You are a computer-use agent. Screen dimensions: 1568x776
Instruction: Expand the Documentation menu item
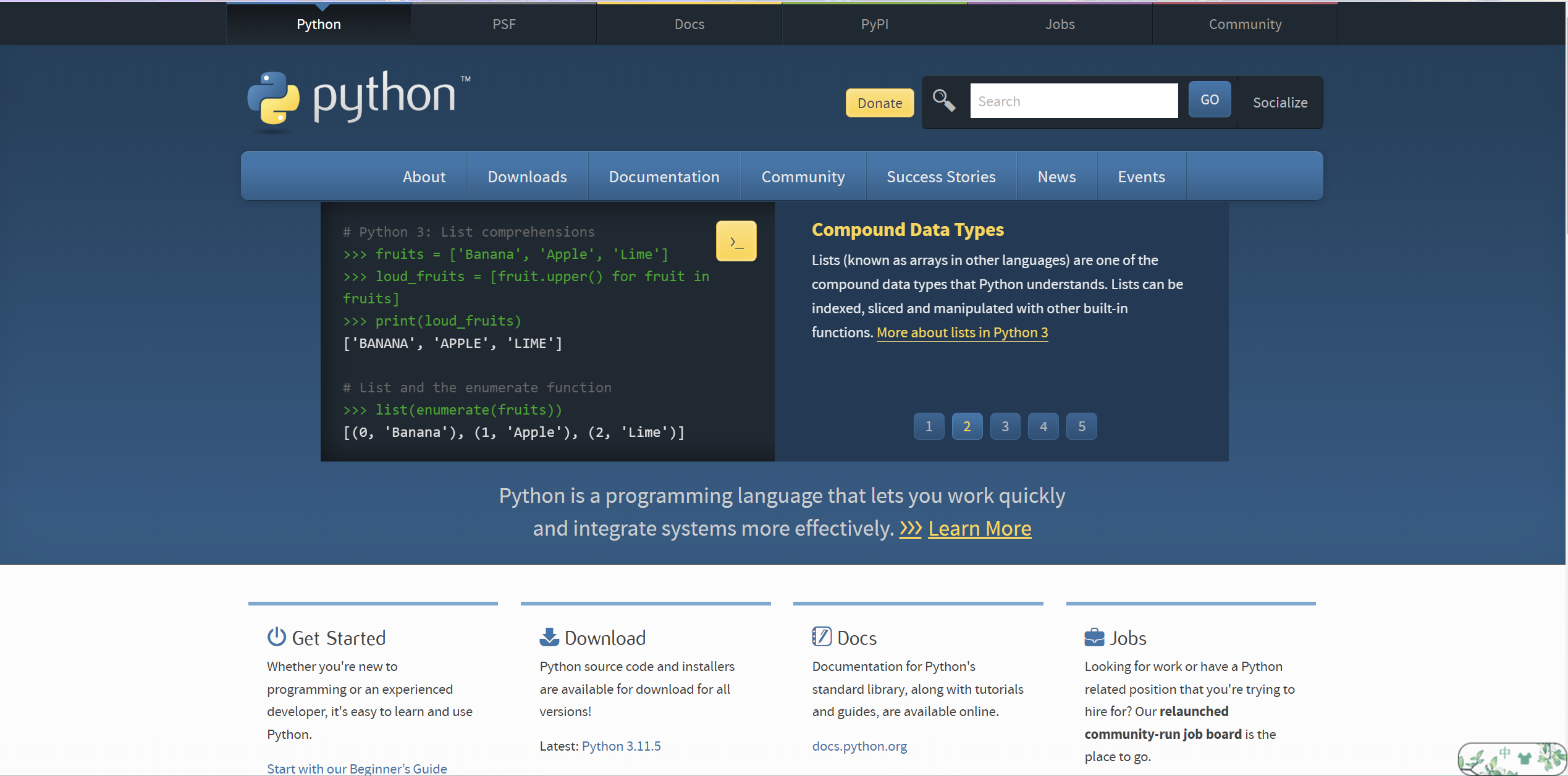point(664,176)
